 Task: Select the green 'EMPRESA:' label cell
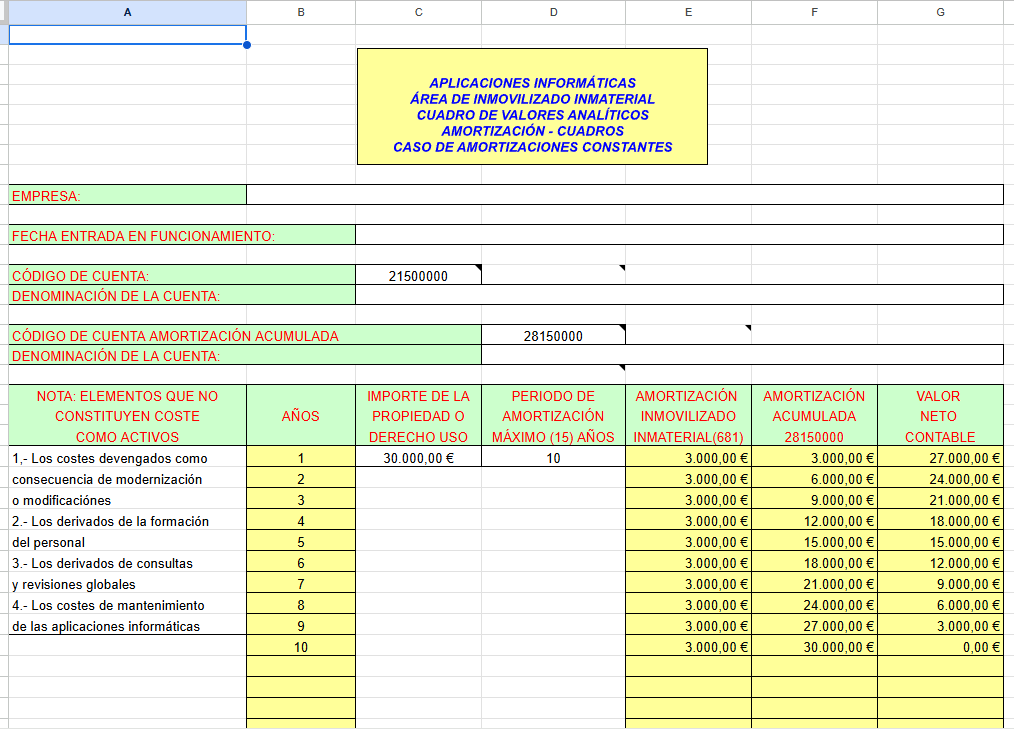coord(127,196)
